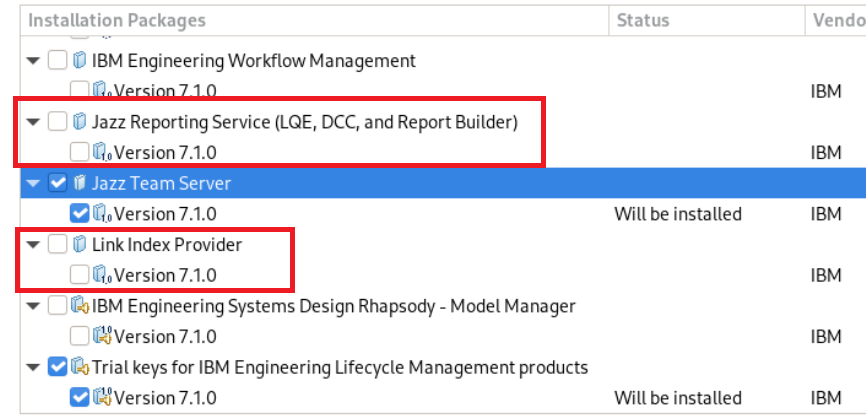Click the Rhapsody Model Manager package icon

pyautogui.click(x=80, y=305)
